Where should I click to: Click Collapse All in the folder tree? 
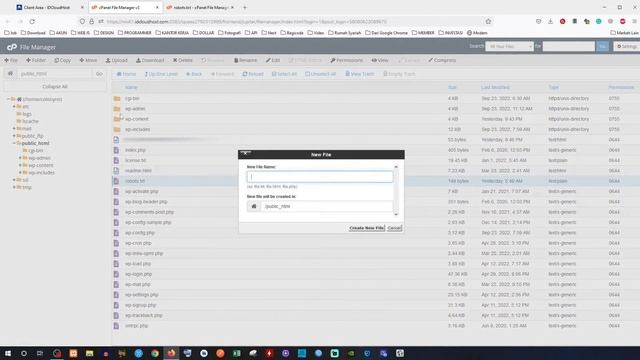(55, 87)
